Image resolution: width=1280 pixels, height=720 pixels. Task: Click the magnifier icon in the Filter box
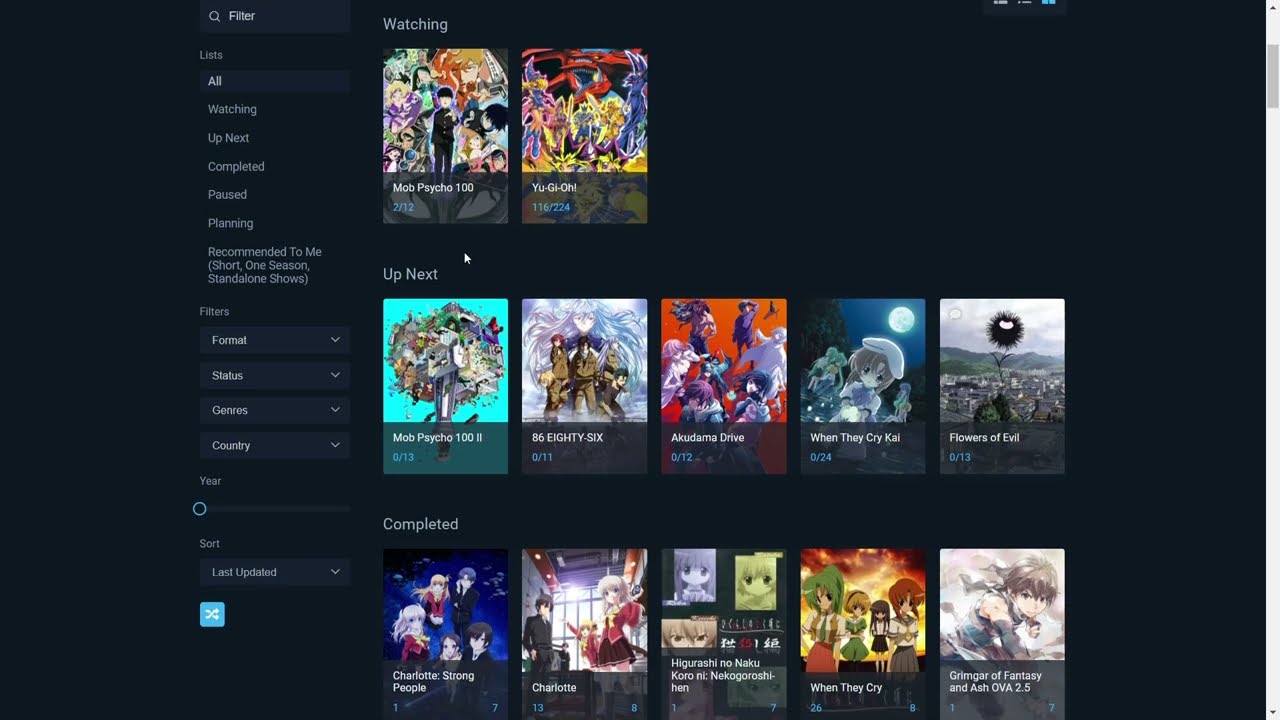[214, 16]
